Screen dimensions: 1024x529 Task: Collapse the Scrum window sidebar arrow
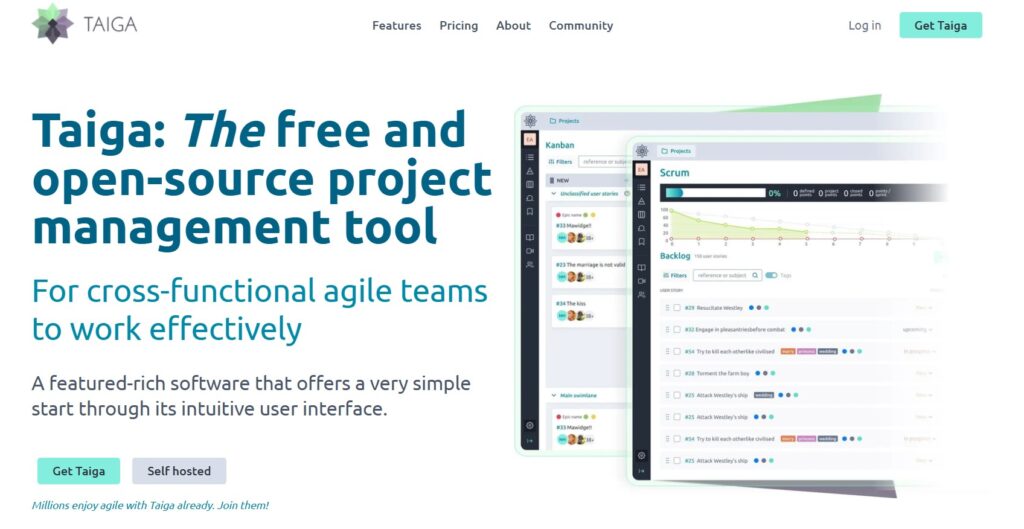click(x=642, y=471)
